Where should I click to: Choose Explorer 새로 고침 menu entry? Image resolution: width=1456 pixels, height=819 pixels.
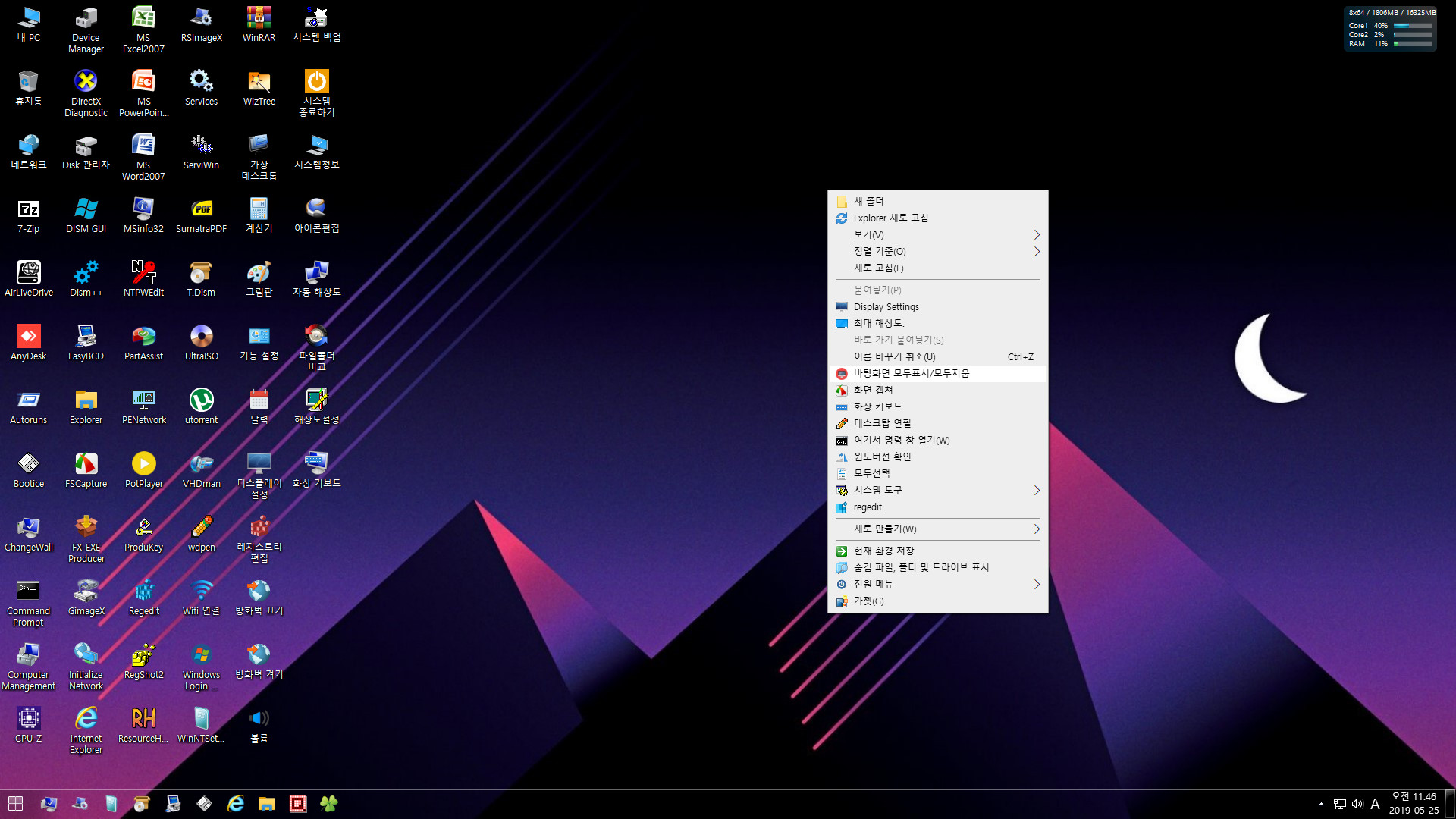pos(937,218)
